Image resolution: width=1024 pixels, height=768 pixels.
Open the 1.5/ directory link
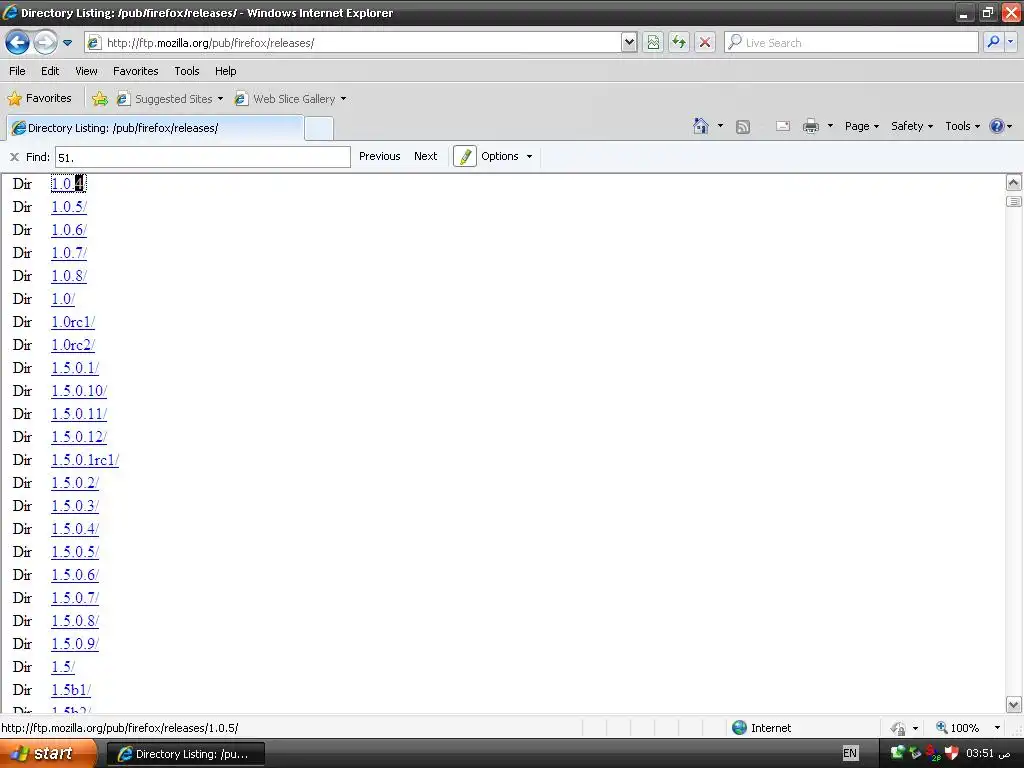click(63, 667)
